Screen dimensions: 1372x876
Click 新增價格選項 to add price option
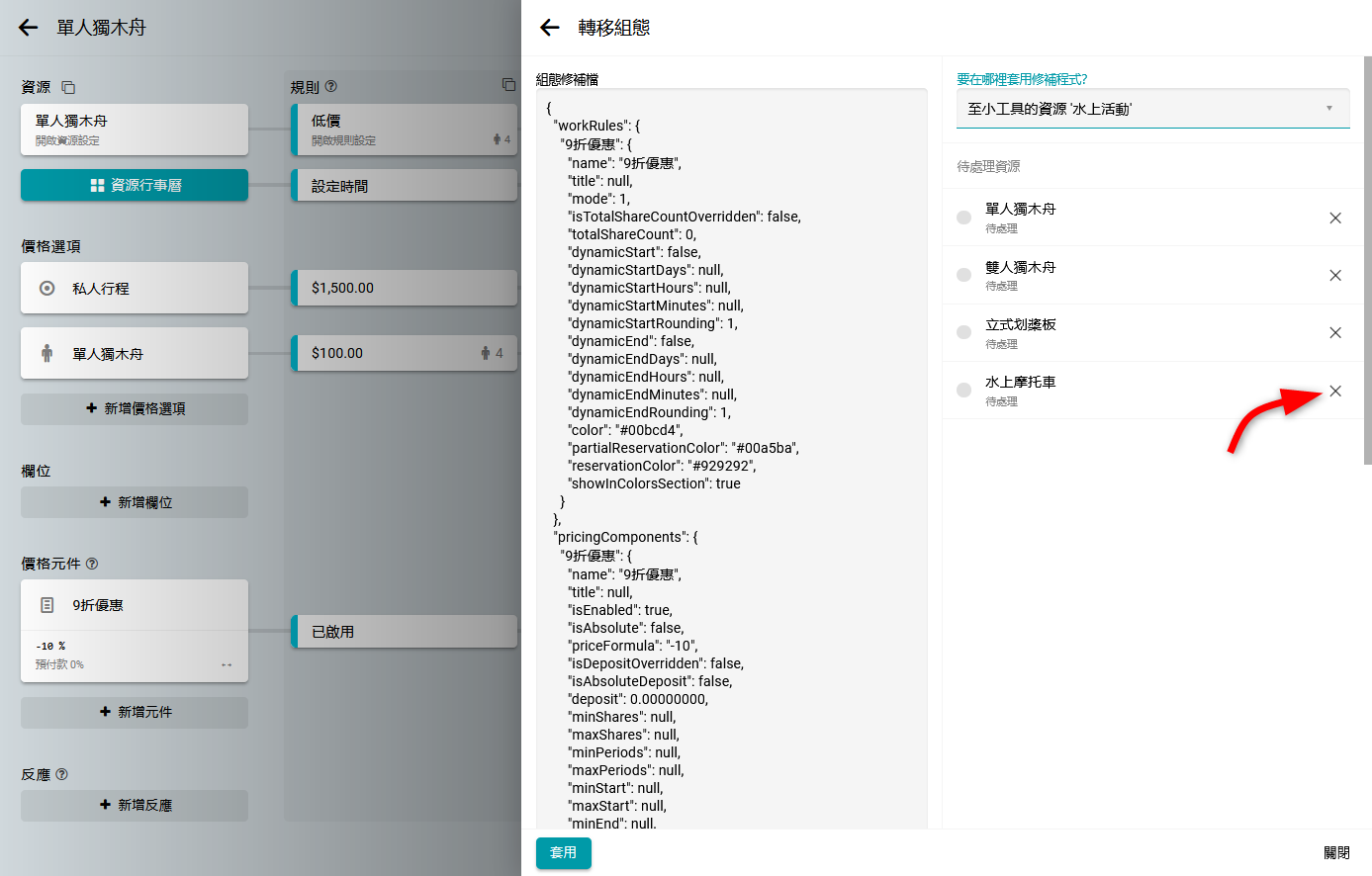135,408
